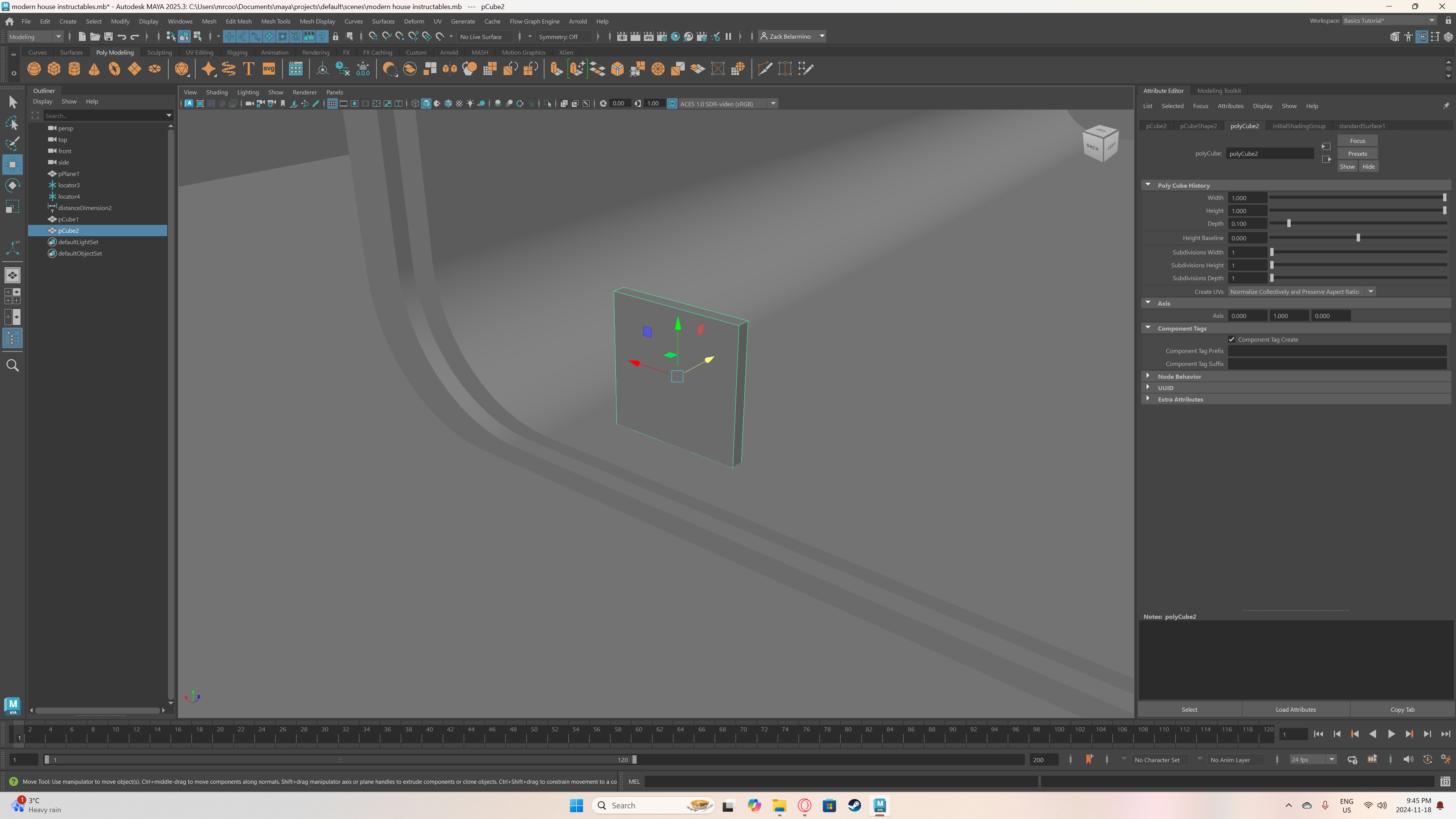The height and width of the screenshot is (819, 1456).
Task: Expand the Extra Attributes section
Action: pyautogui.click(x=1148, y=399)
